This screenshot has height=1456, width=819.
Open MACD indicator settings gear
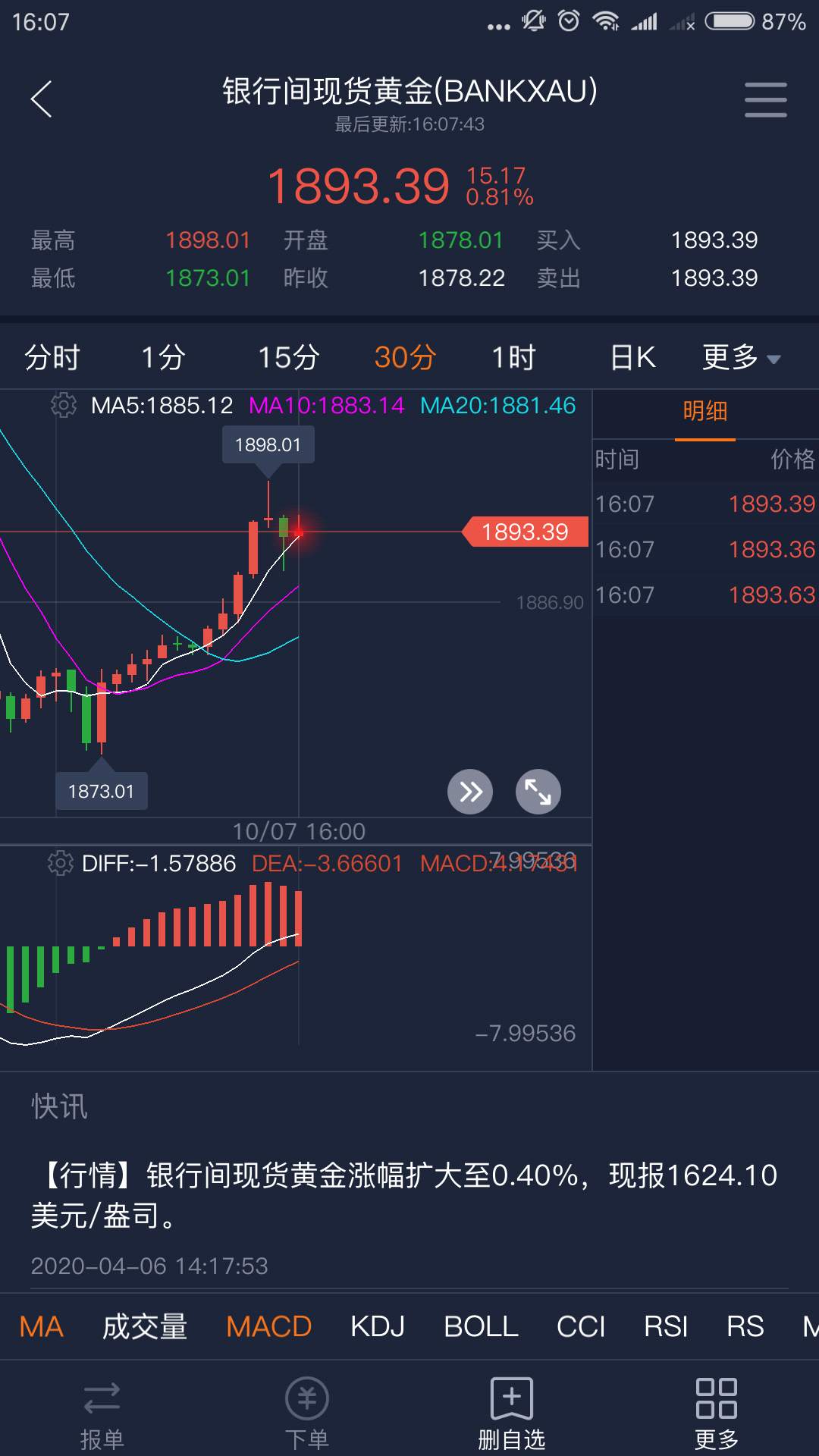point(61,863)
